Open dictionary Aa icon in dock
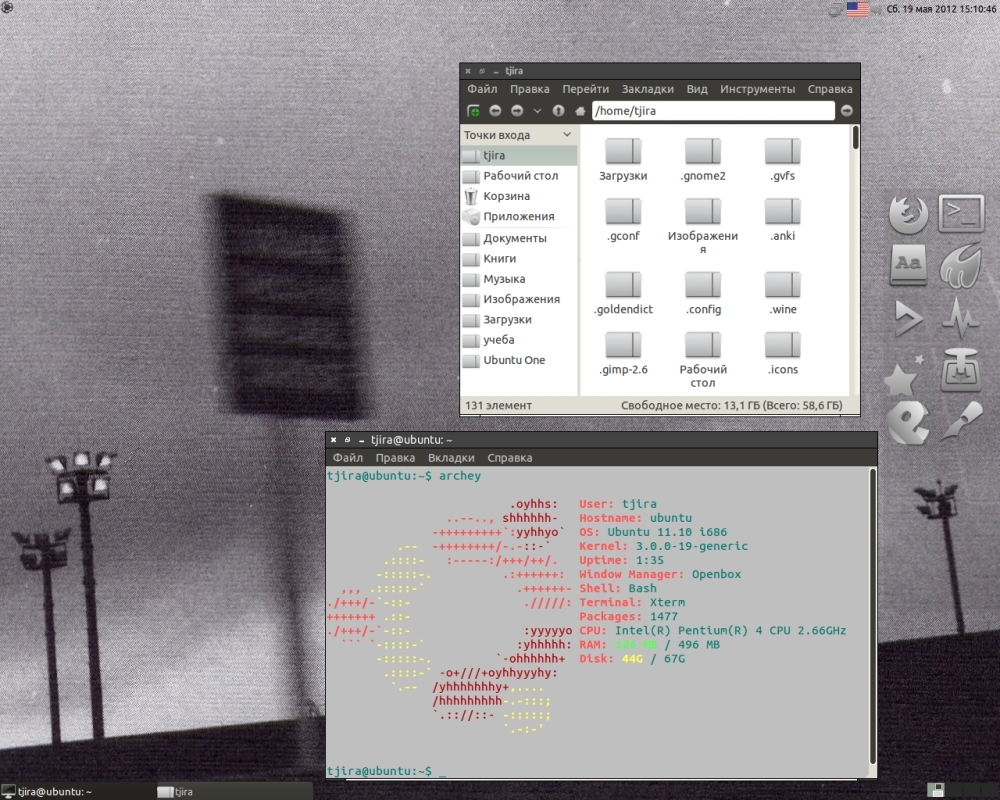The image size is (1000, 800). [908, 265]
